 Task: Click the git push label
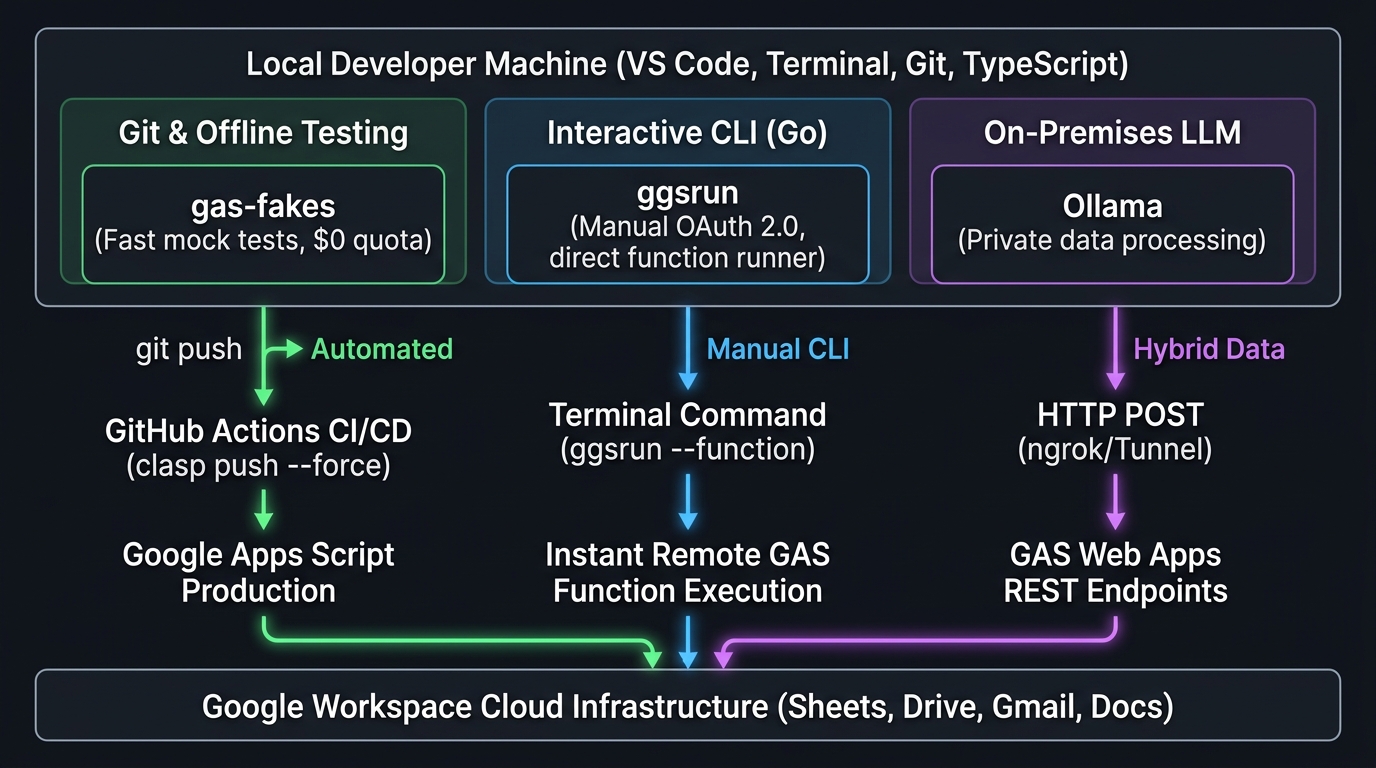189,349
